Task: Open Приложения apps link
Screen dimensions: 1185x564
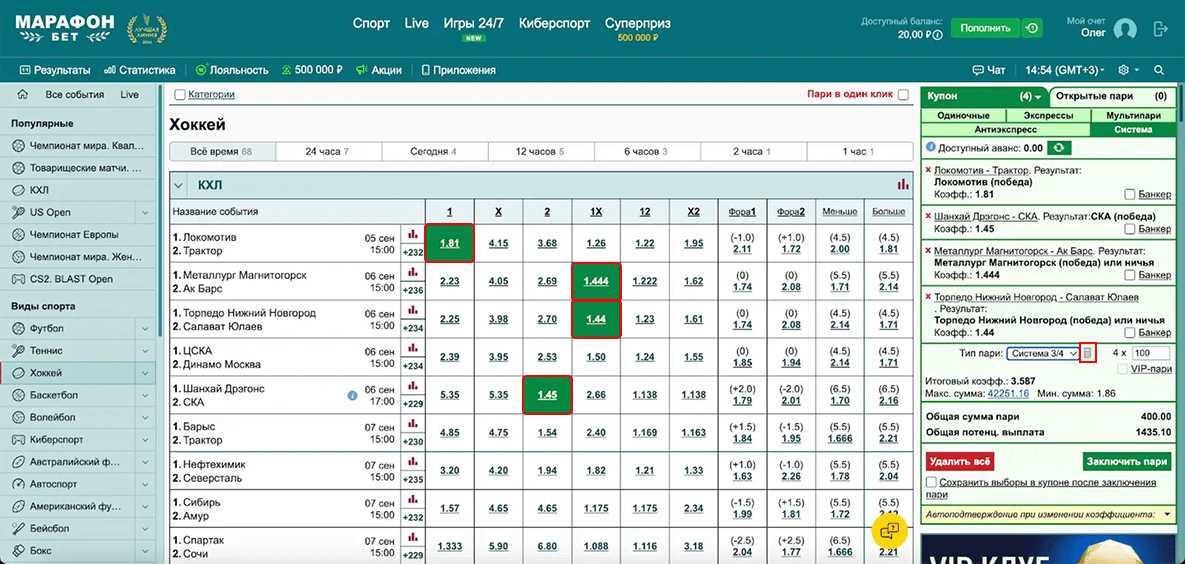Action: point(458,70)
